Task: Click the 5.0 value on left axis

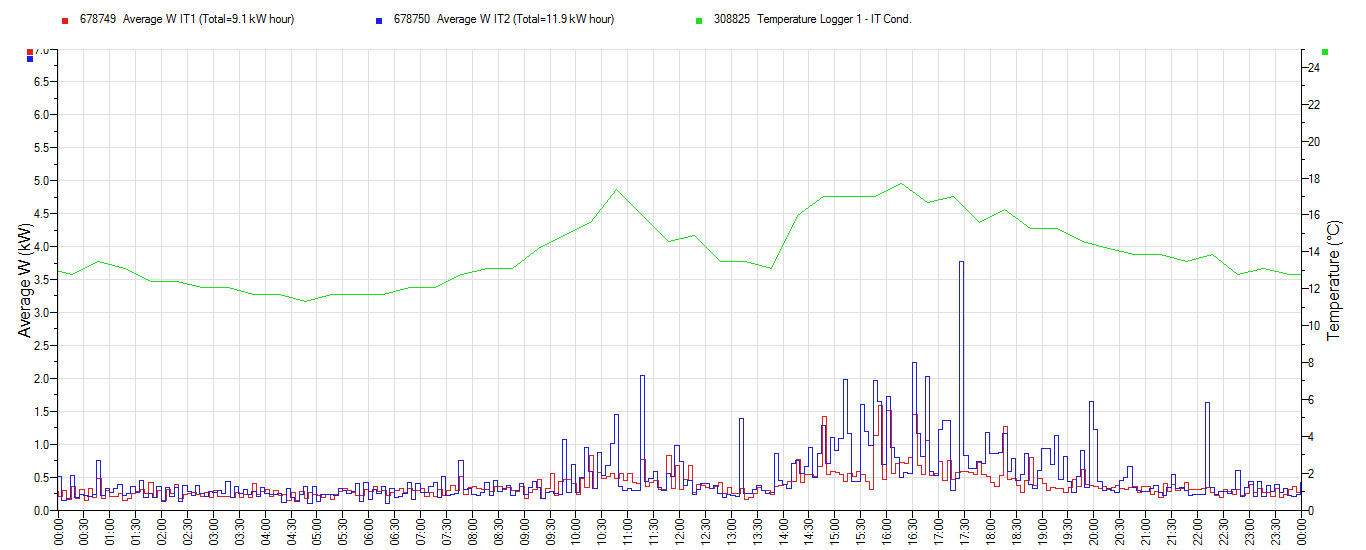Action: click(42, 181)
